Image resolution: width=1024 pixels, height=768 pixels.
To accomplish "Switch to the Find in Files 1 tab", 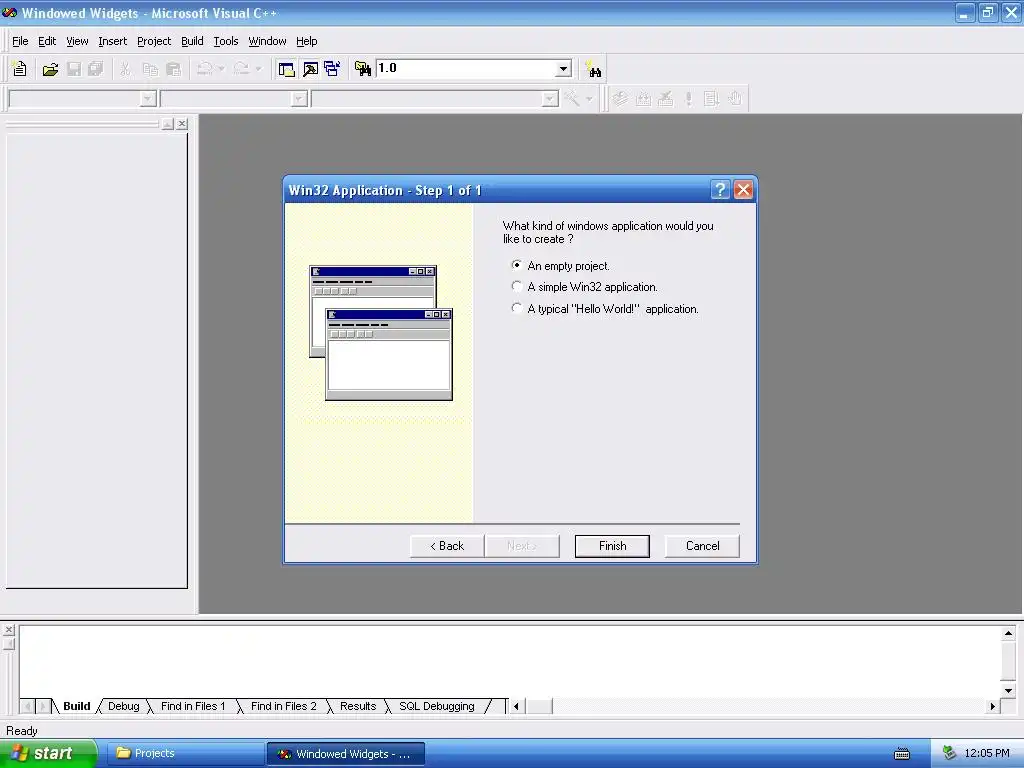I will click(x=193, y=706).
